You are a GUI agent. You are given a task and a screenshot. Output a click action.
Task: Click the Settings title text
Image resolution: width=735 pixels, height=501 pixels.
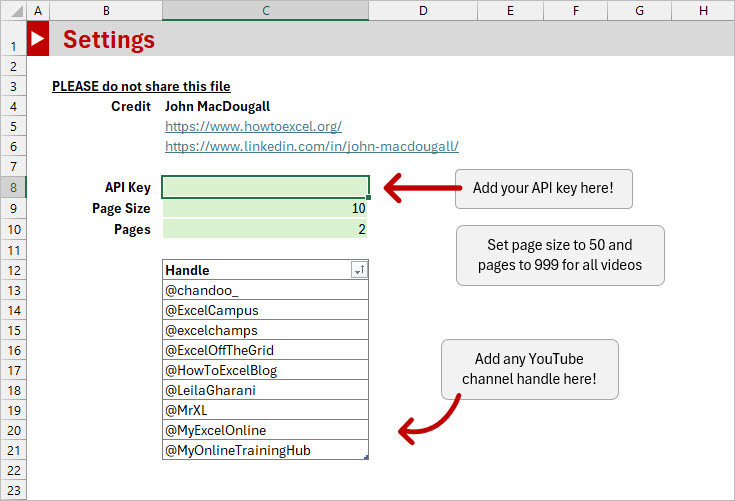(x=109, y=39)
